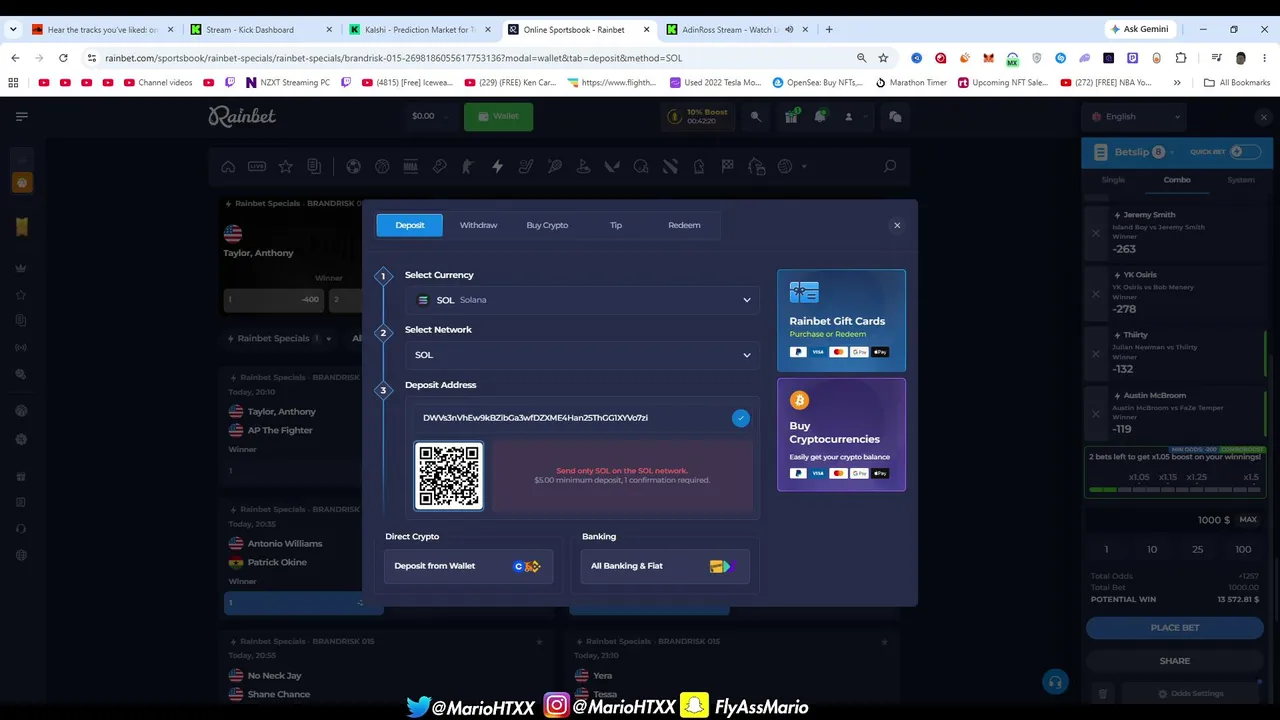This screenshot has width=1280, height=720.
Task: Switch the betslip to the System tab
Action: (1241, 180)
